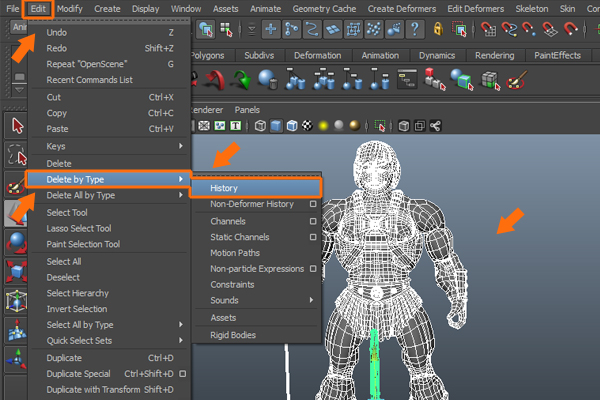Click the lattice cube shelf icon
The image size is (600, 400).
pyautogui.click(x=489, y=79)
